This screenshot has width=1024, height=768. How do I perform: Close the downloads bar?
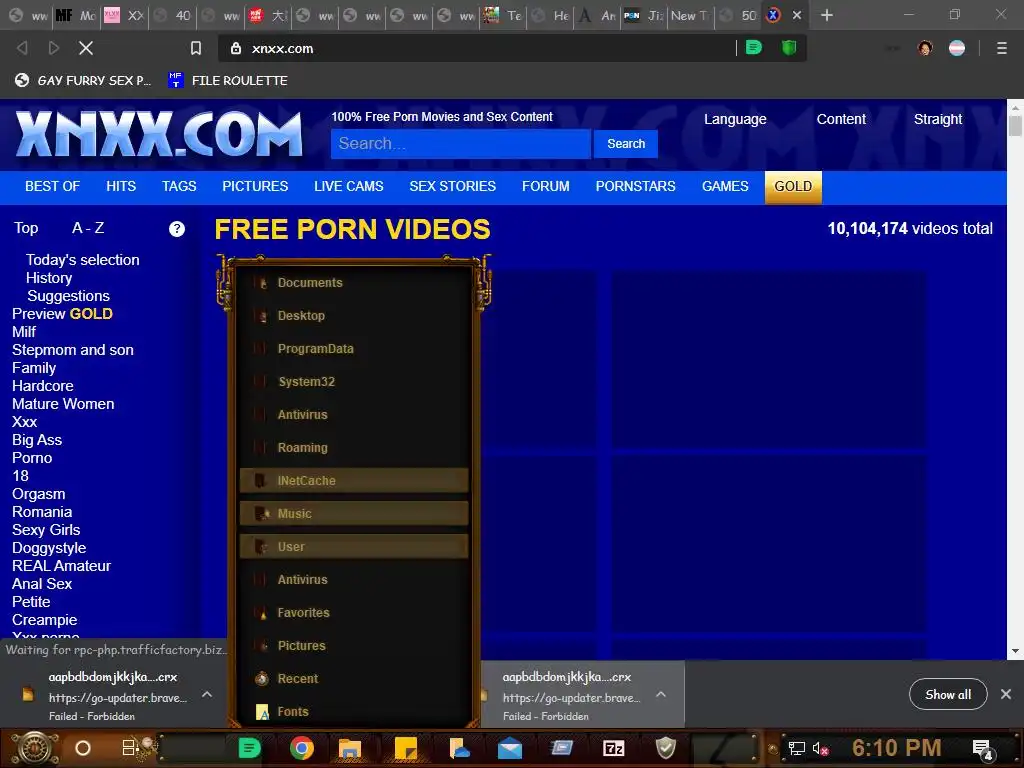(x=1006, y=694)
